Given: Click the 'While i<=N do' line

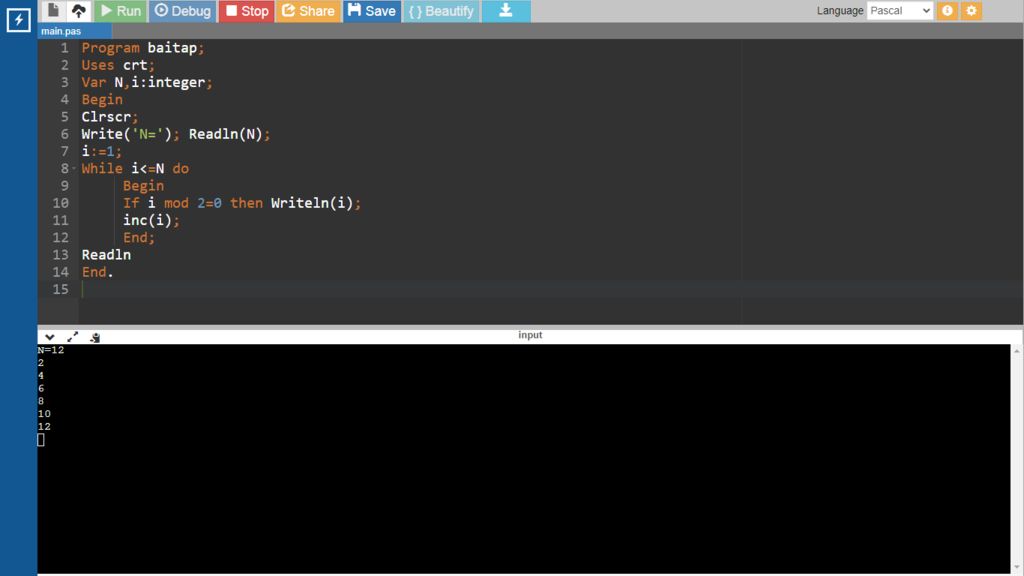Looking at the screenshot, I should pyautogui.click(x=135, y=168).
